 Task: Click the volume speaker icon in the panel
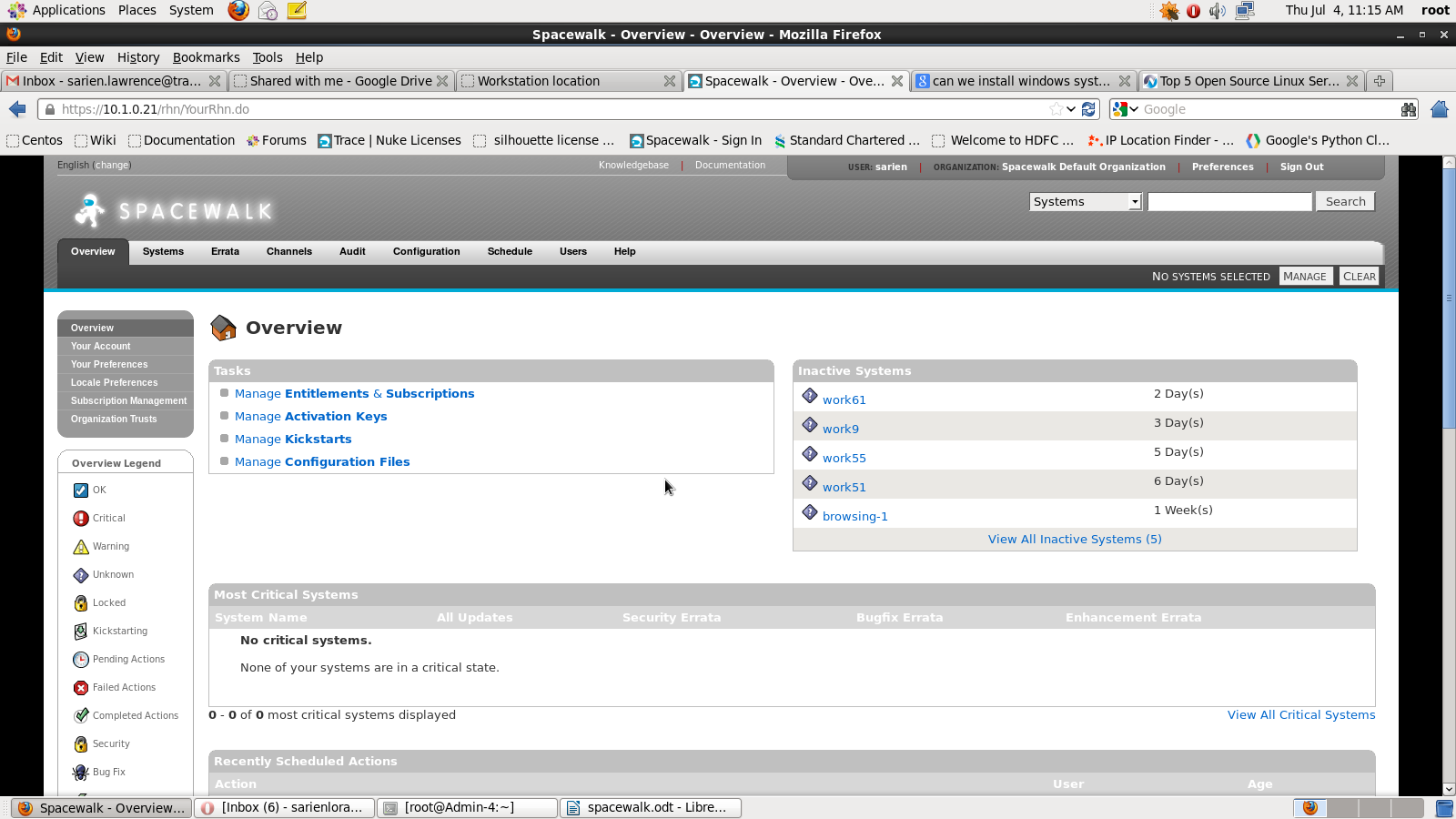coord(1218,10)
